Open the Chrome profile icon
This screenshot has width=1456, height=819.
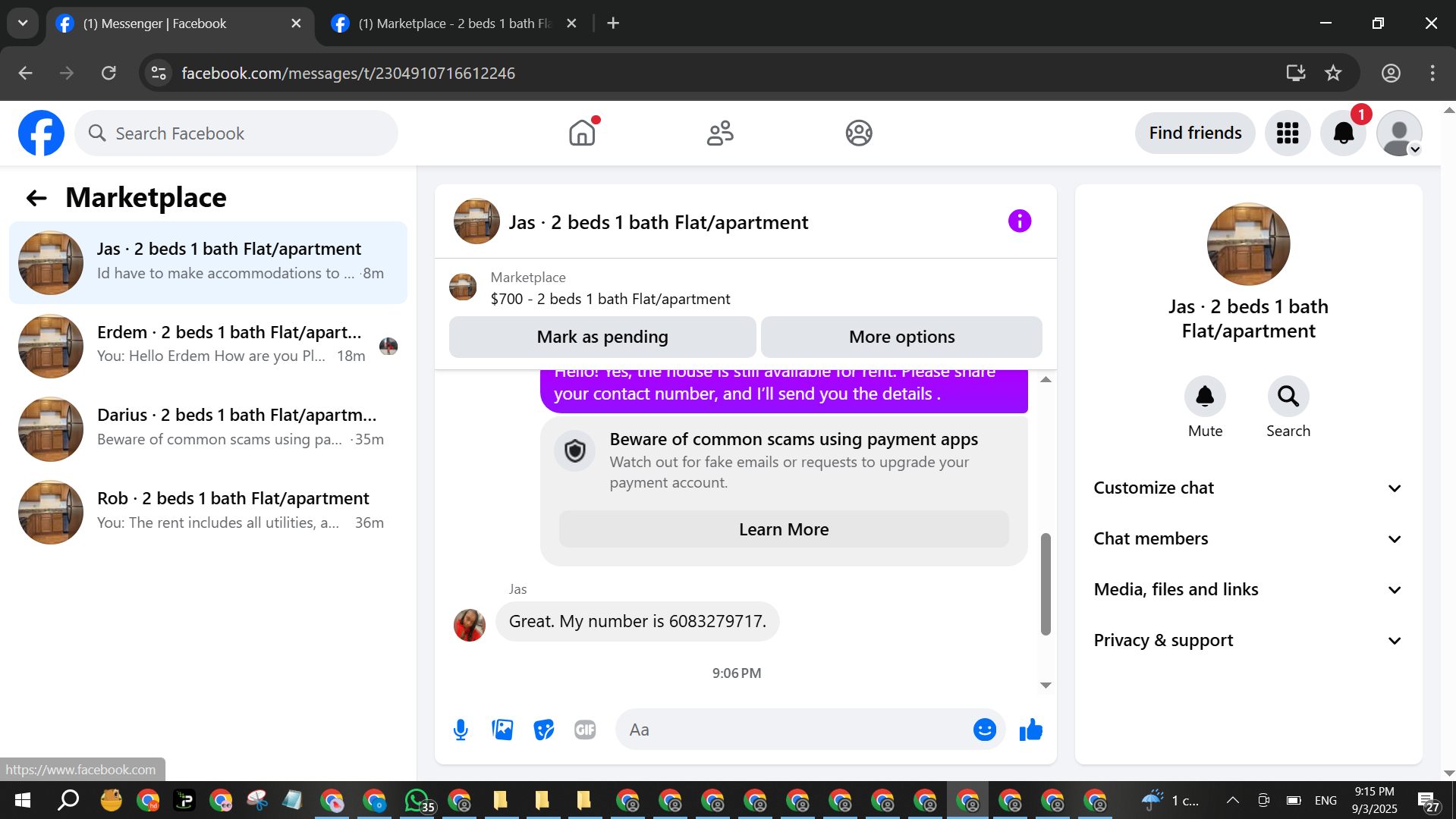(1391, 73)
